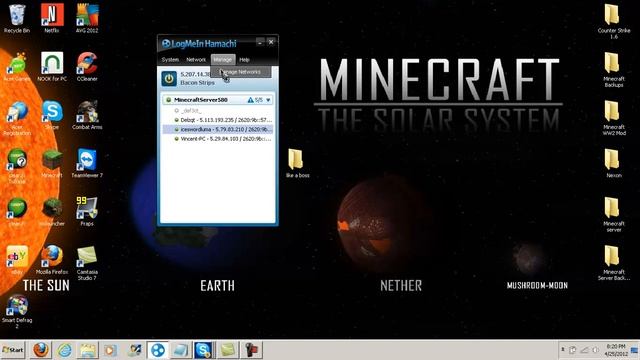Click the Bacon Strips client name
The width and height of the screenshot is (640, 360).
pos(197,82)
